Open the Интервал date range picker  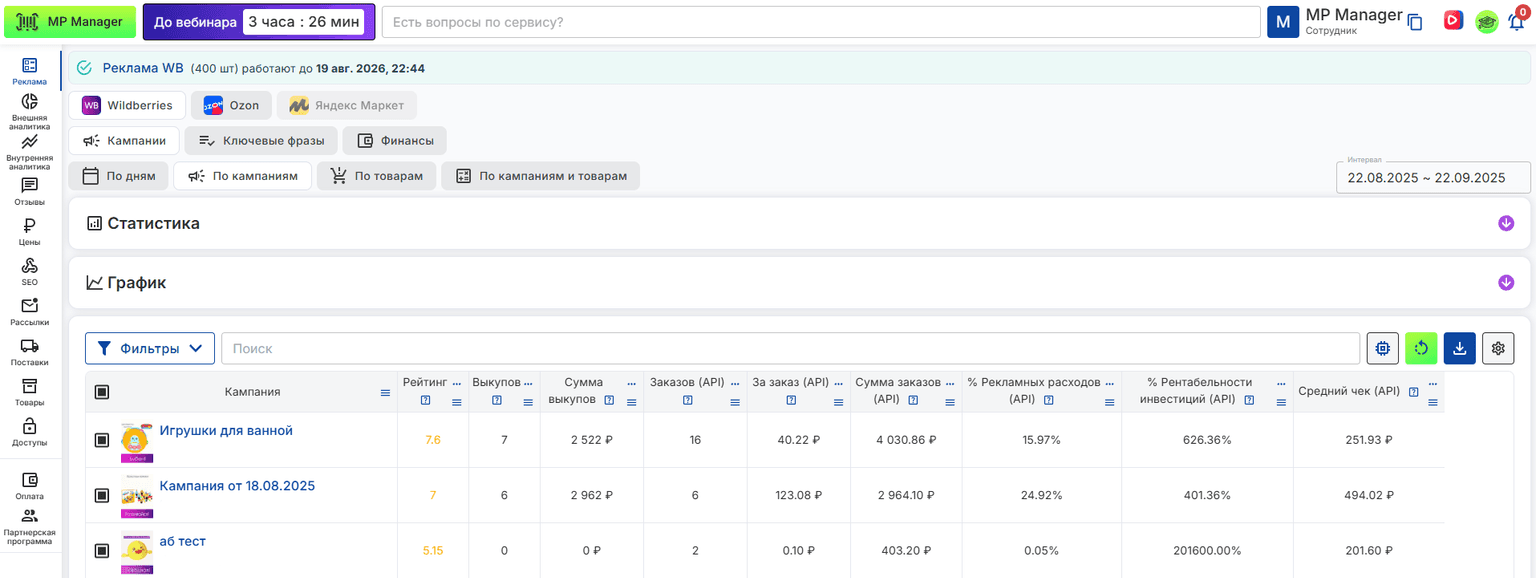coord(1433,177)
